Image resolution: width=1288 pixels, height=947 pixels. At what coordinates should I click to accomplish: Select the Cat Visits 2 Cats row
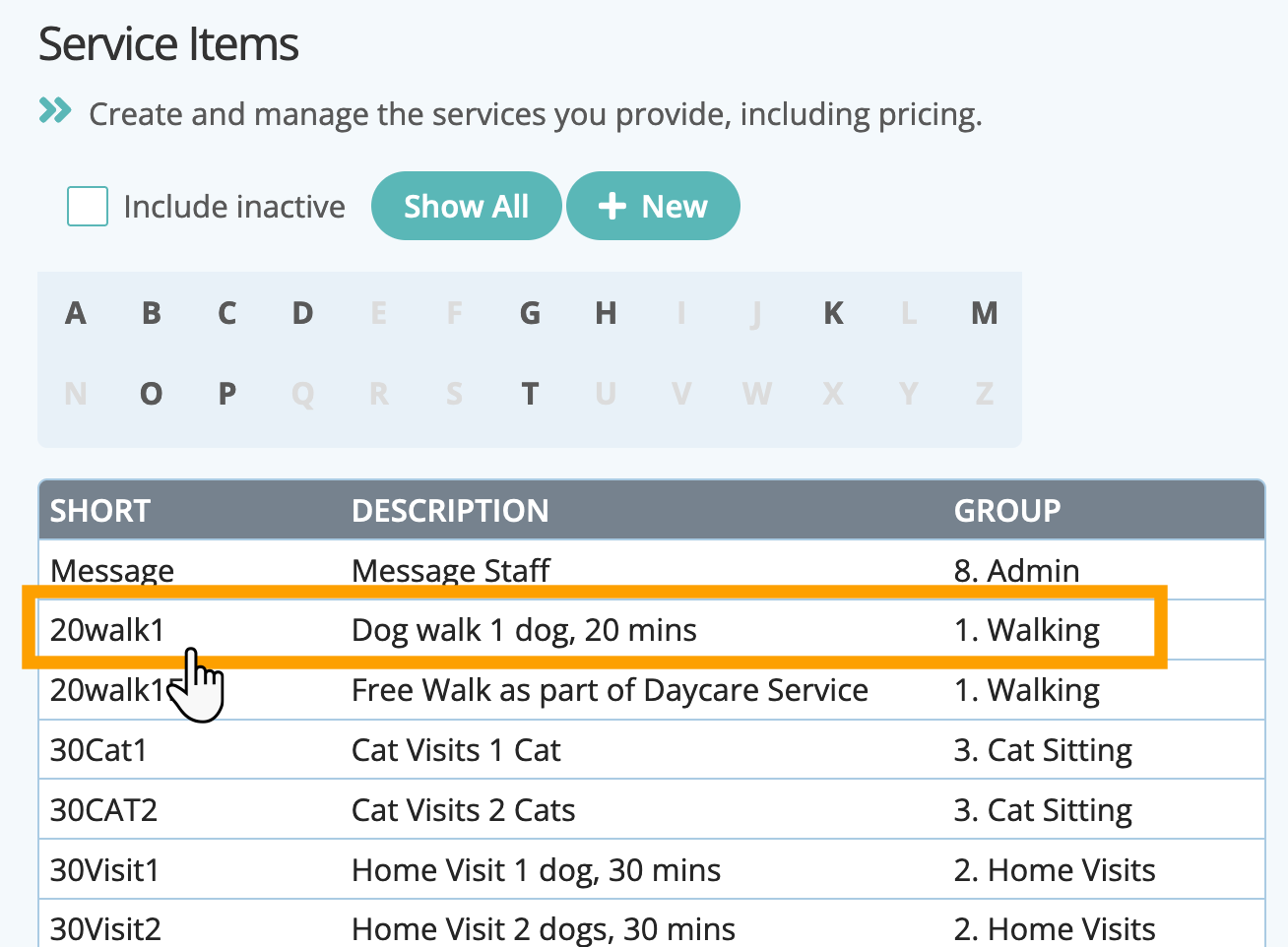click(x=463, y=810)
